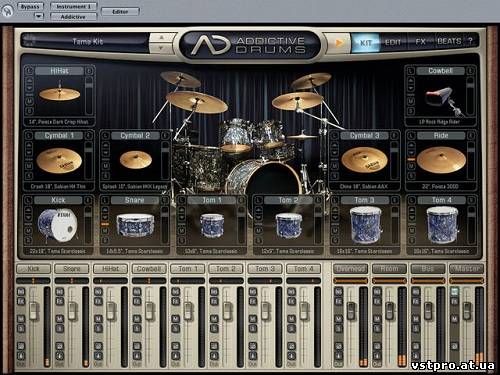This screenshot has width=500, height=375.
Task: Go to the previous kit preset using the up arrow
Action: click(x=161, y=37)
